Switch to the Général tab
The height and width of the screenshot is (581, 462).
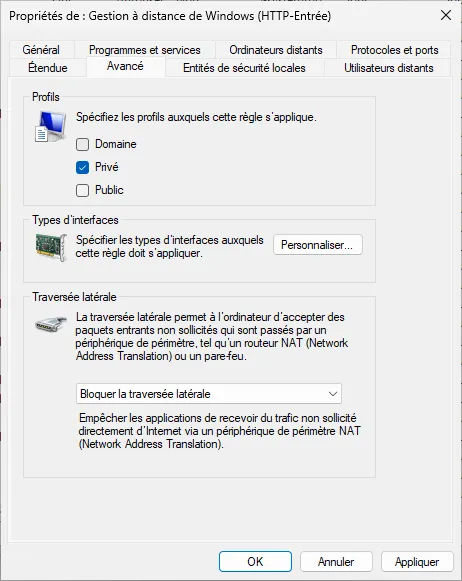tap(41, 50)
